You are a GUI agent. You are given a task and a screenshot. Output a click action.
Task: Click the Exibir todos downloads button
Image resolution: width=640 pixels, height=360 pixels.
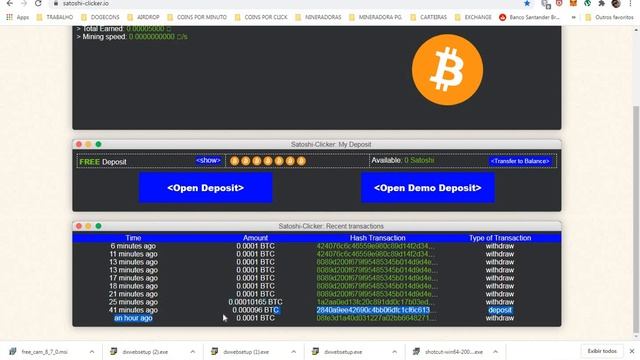coord(602,351)
